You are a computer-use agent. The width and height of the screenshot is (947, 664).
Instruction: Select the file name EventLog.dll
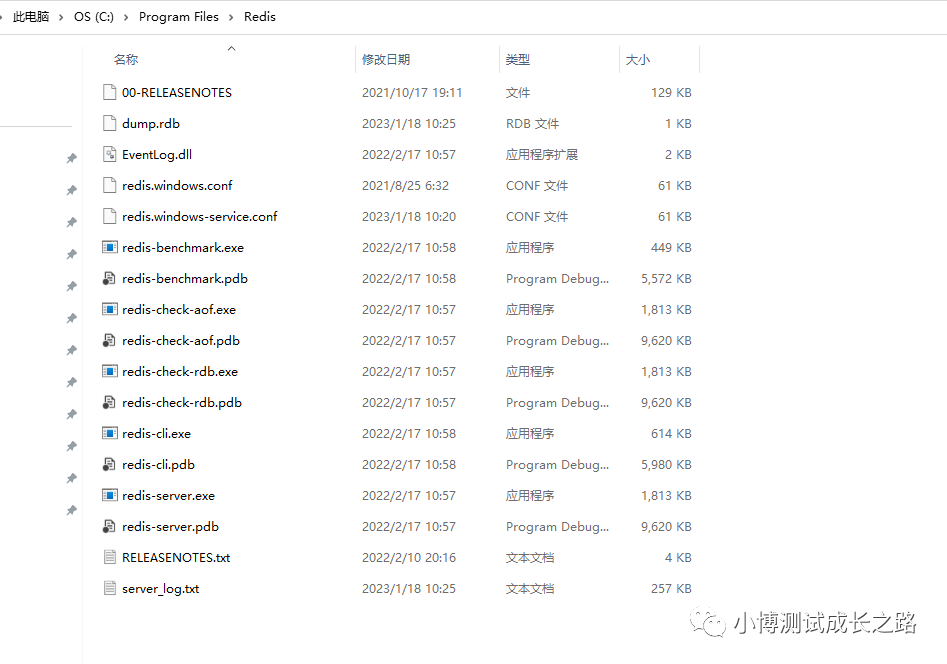point(157,154)
